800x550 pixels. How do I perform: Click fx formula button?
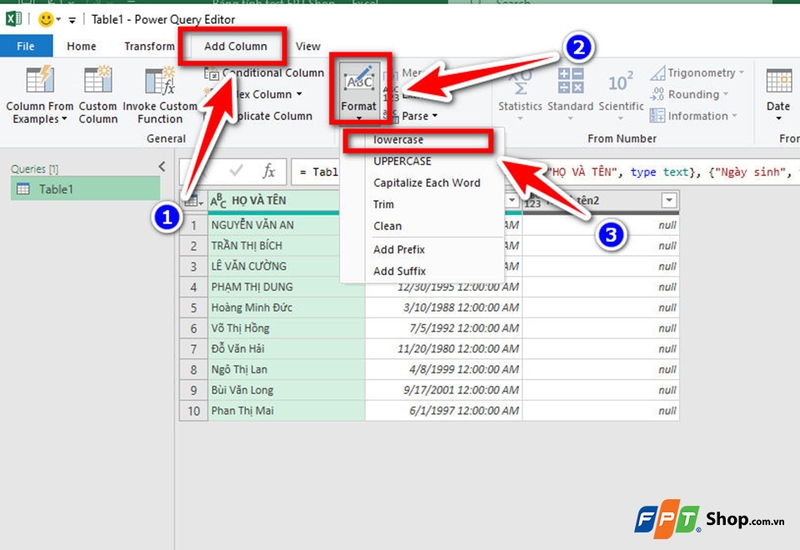pyautogui.click(x=269, y=171)
